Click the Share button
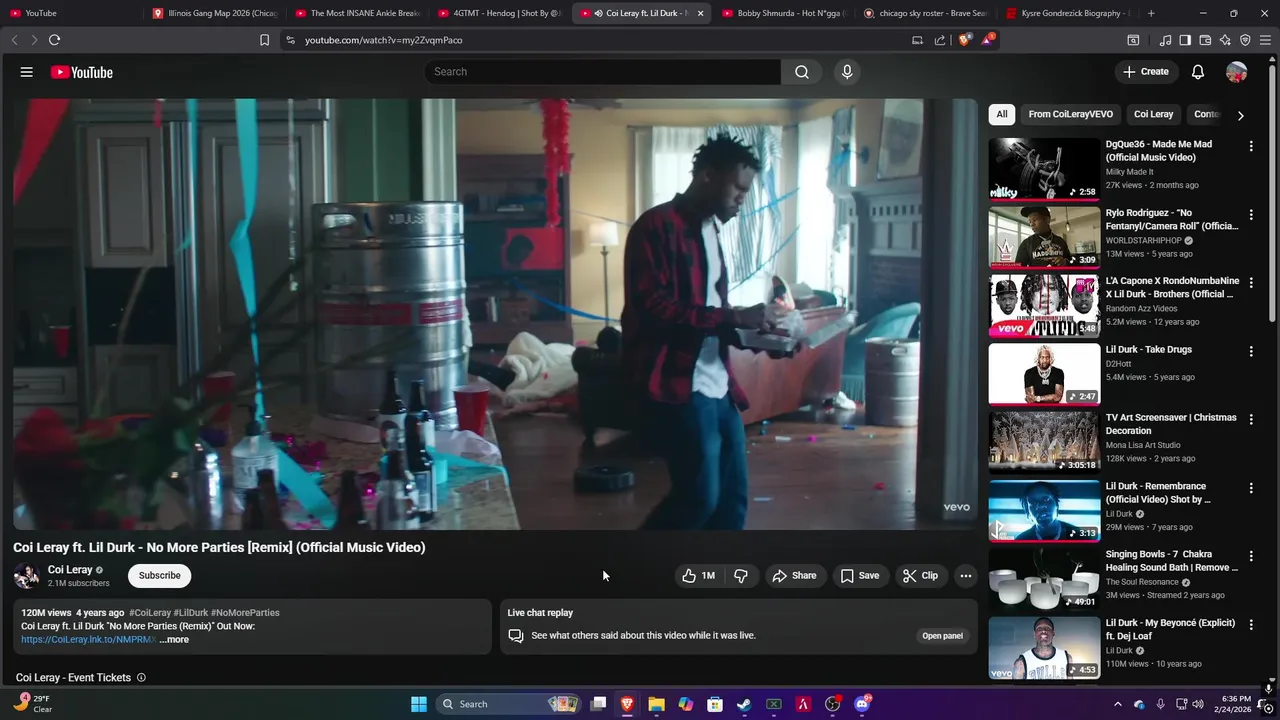The height and width of the screenshot is (720, 1280). coord(794,576)
